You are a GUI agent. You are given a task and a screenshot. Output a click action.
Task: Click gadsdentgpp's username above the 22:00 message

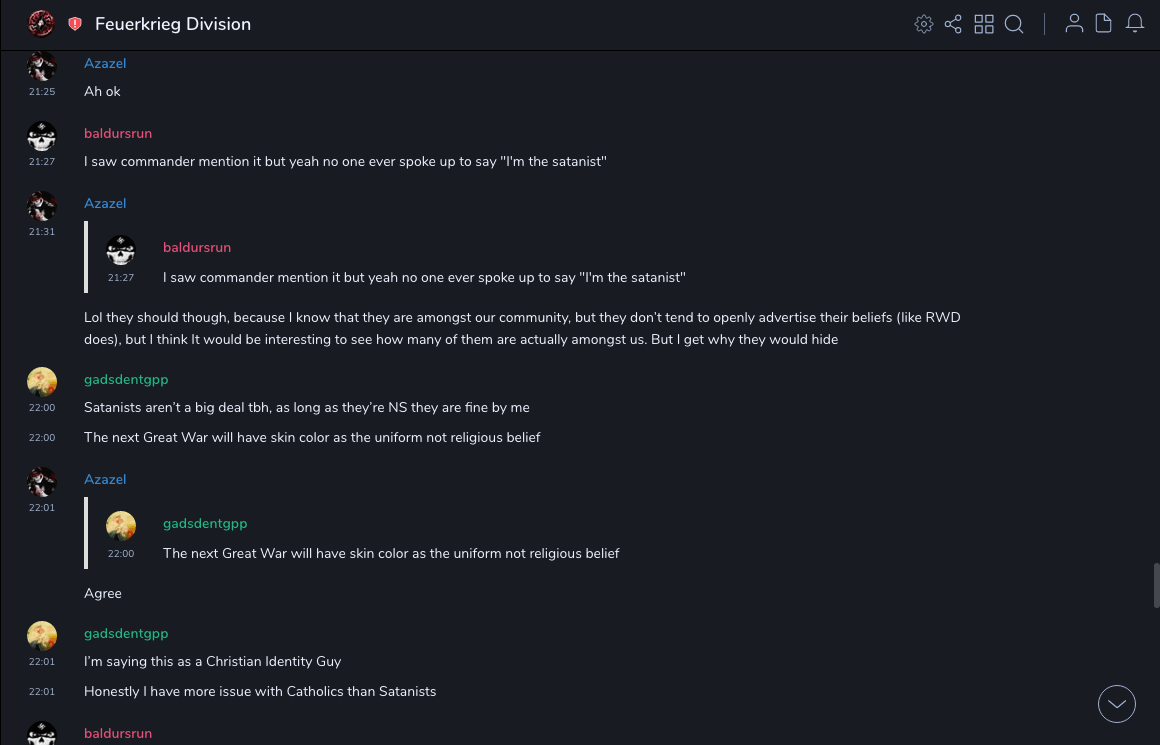tap(126, 379)
